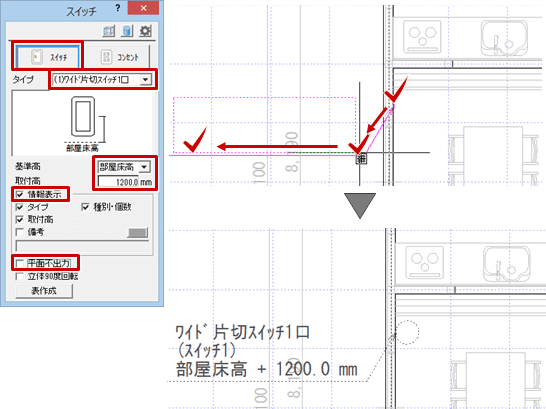
Task: Click the switch symbol at the crosshair
Action: (x=361, y=159)
